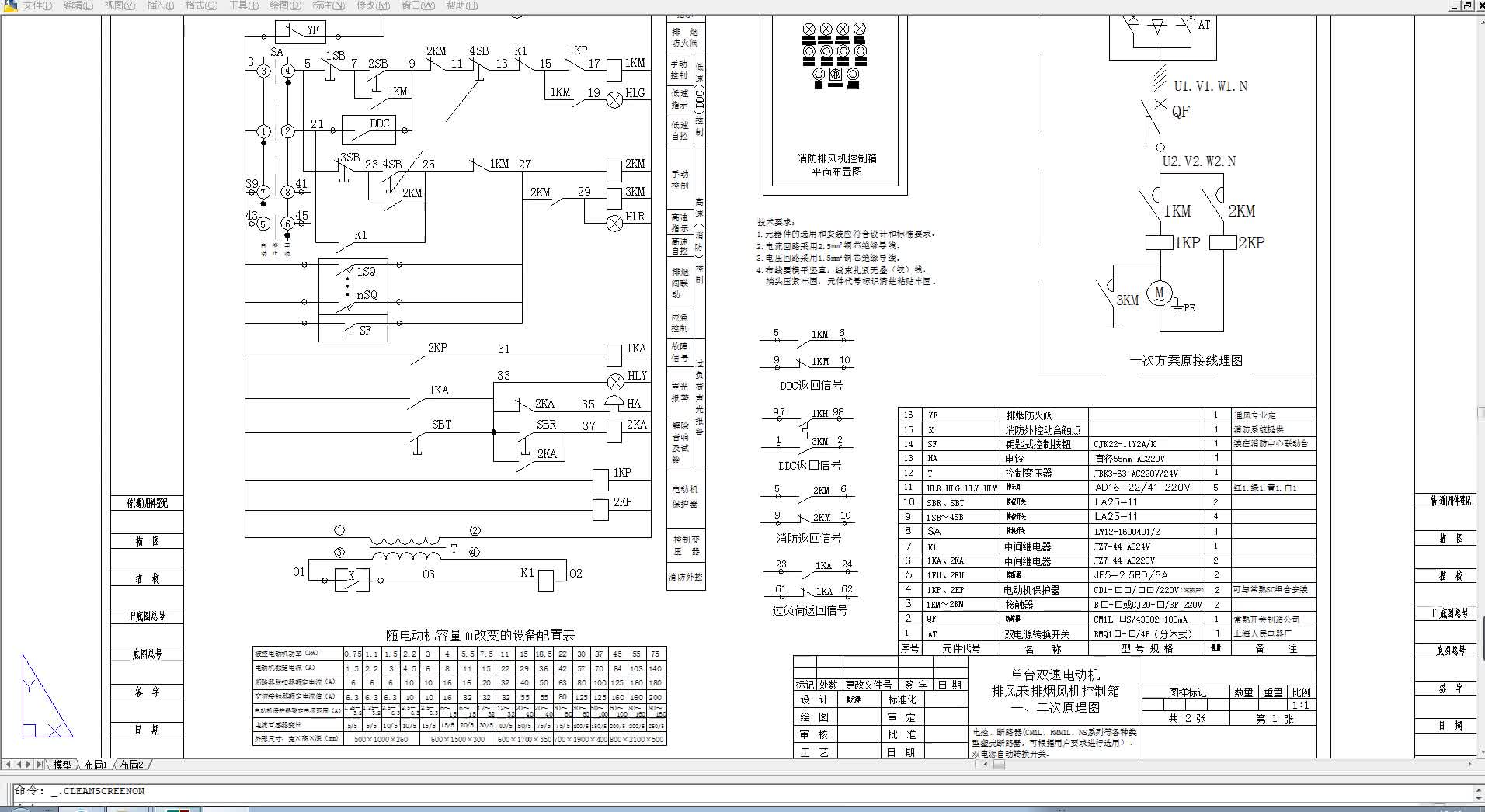1485x812 pixels.
Task: Click the 1KP thermal relay box in primary diagram
Action: click(x=1160, y=242)
